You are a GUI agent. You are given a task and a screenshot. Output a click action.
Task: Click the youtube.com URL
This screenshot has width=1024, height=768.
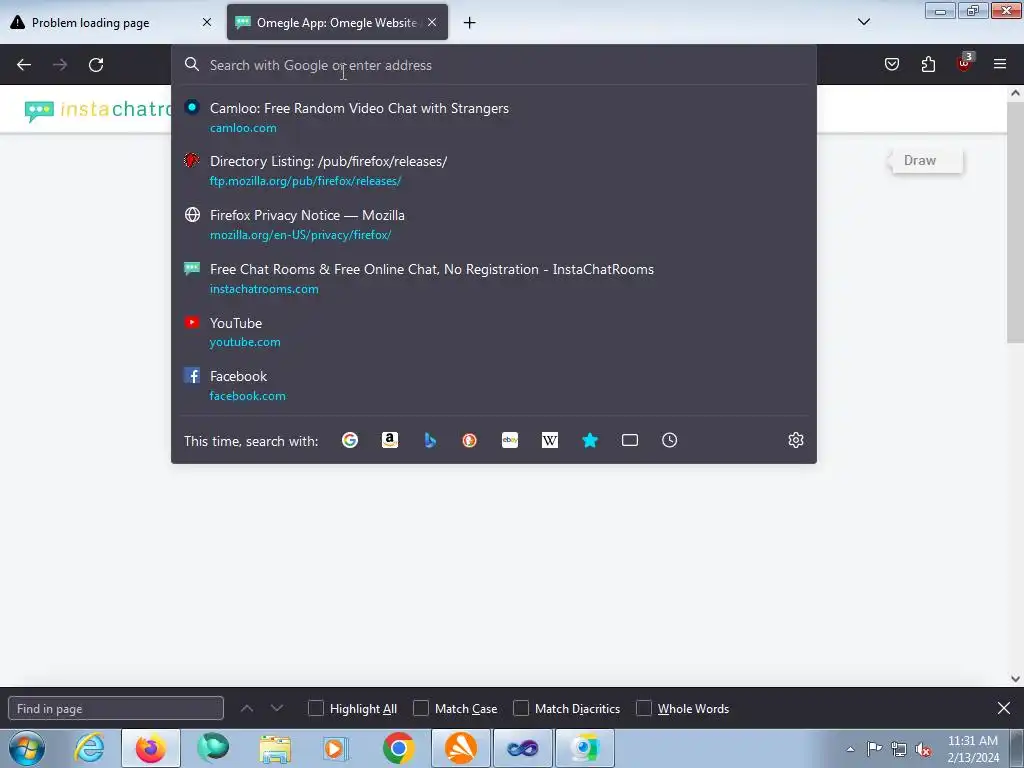(x=245, y=342)
